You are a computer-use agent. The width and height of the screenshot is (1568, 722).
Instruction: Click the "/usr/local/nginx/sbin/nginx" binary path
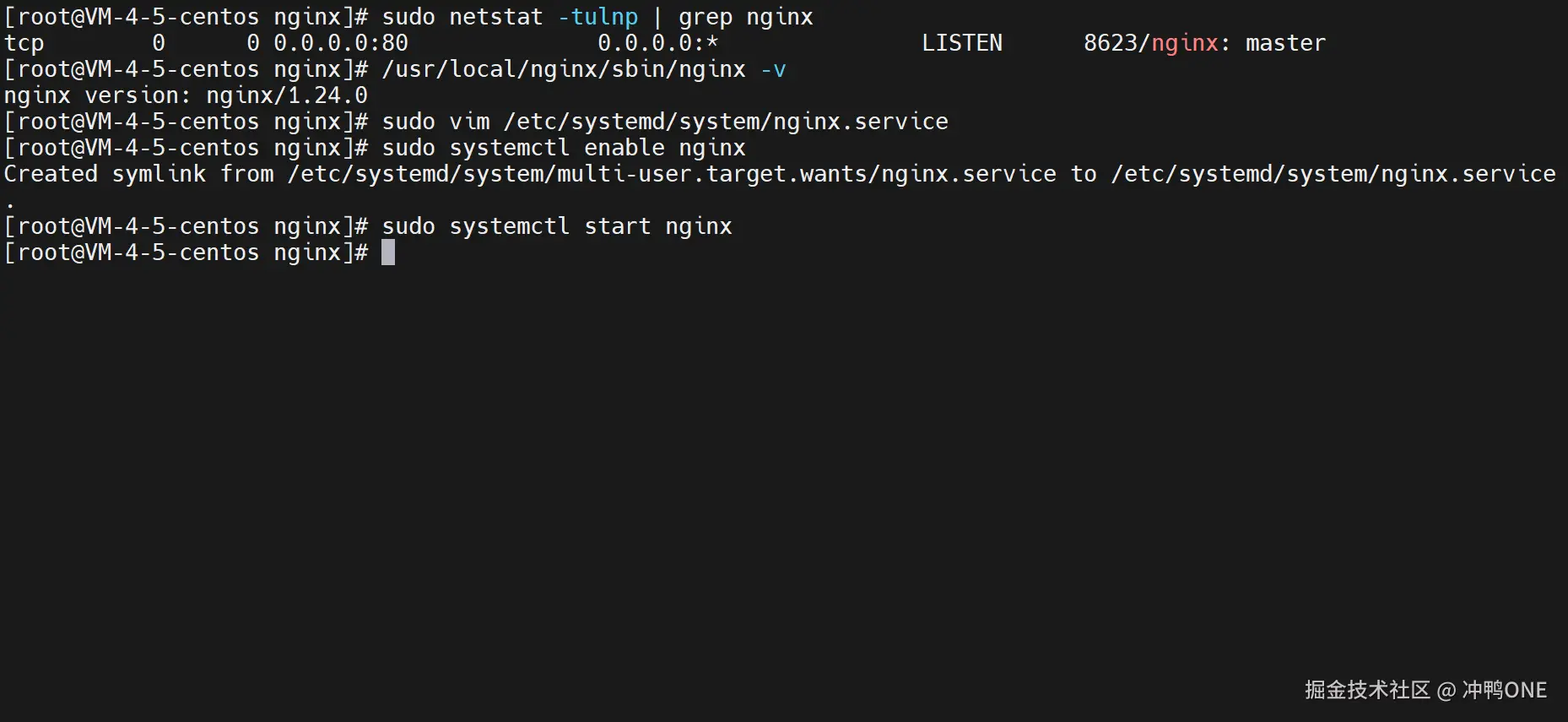564,69
